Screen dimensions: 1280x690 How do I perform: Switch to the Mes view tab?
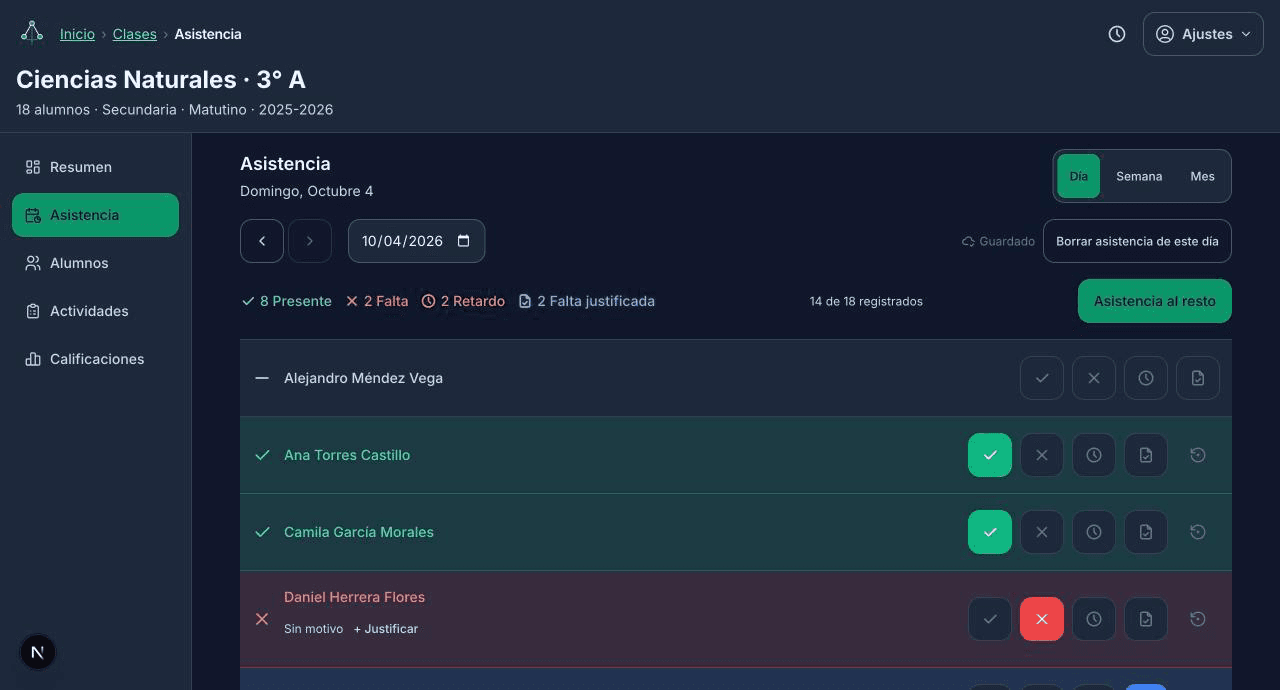coord(1202,176)
